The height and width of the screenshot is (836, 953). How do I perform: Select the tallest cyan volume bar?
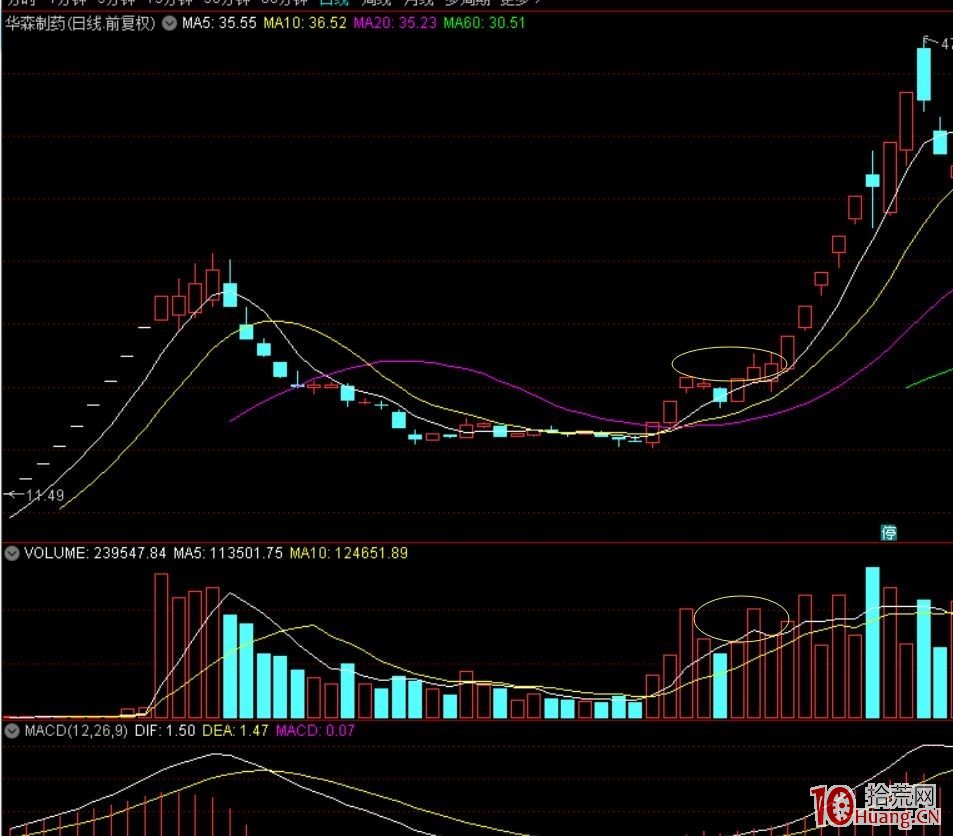coord(872,643)
